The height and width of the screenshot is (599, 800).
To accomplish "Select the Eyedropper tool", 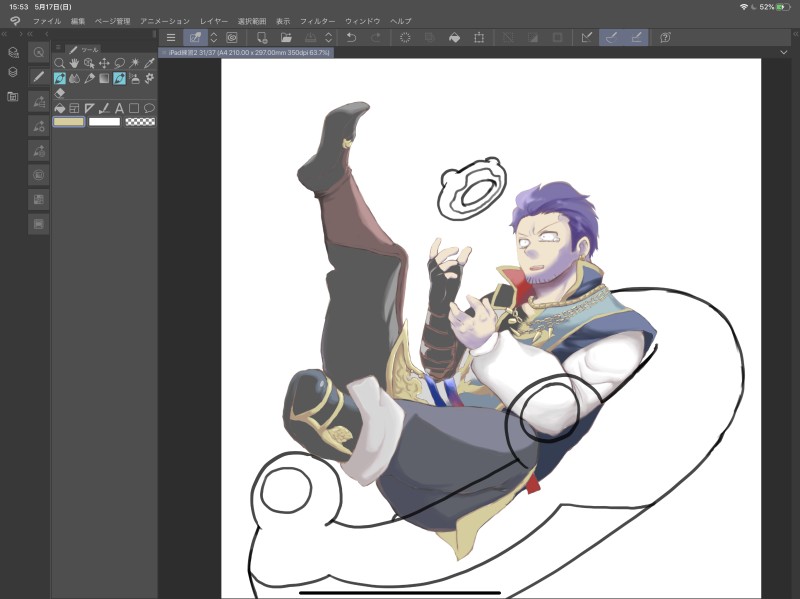I will point(149,63).
